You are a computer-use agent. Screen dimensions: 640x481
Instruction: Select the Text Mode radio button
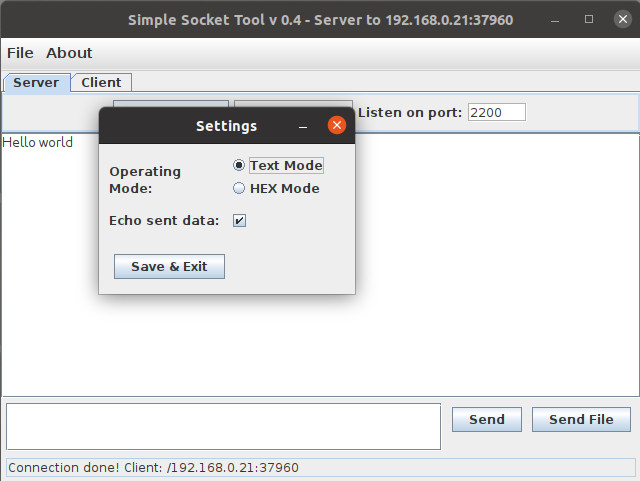click(239, 165)
